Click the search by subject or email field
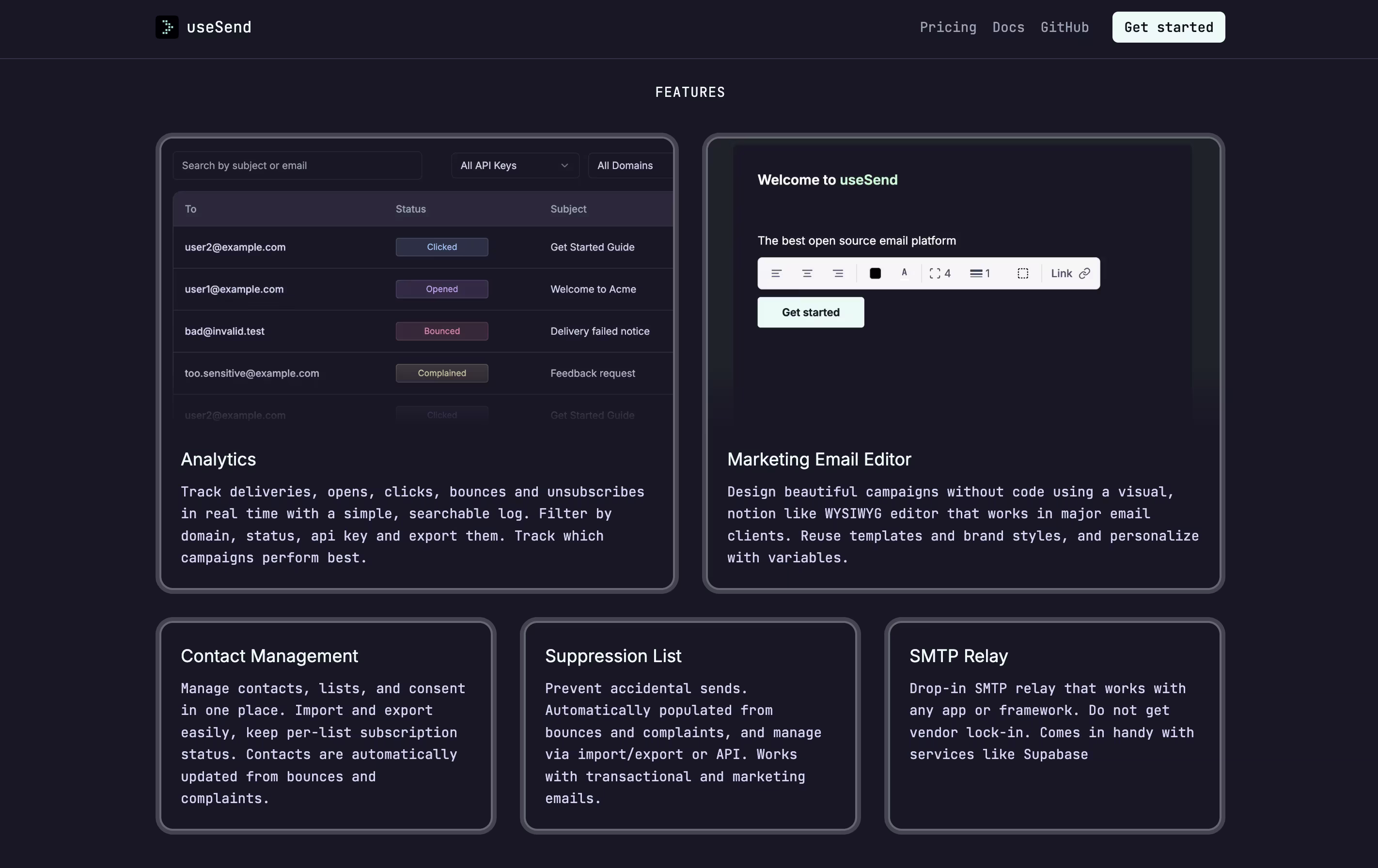The image size is (1378, 868). (298, 165)
